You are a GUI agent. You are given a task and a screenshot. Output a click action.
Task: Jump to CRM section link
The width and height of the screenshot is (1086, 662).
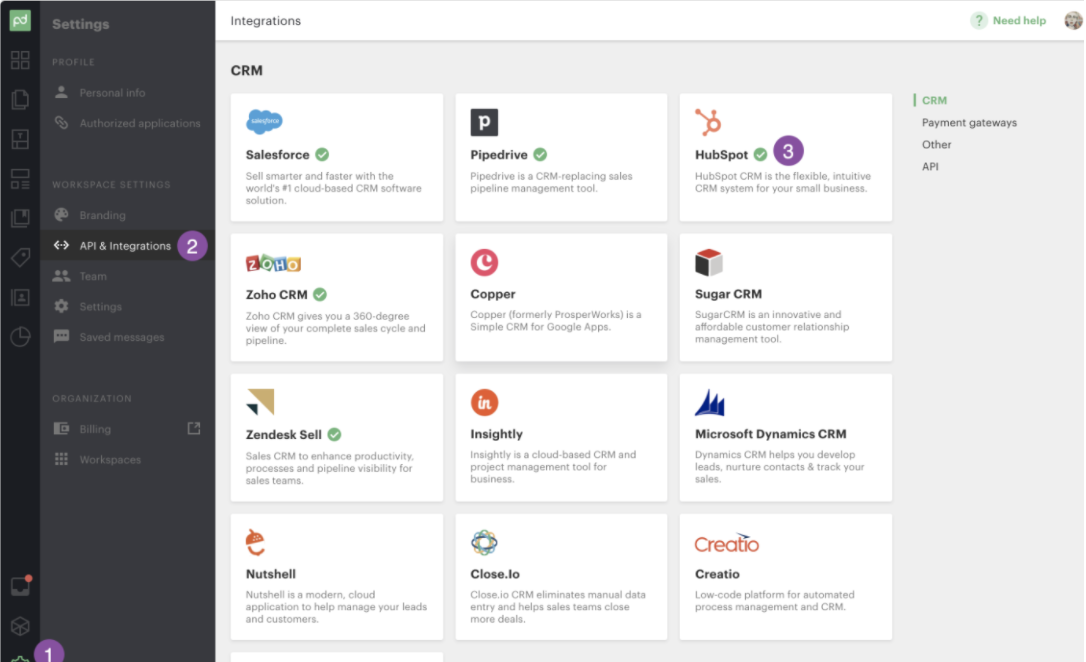click(934, 100)
